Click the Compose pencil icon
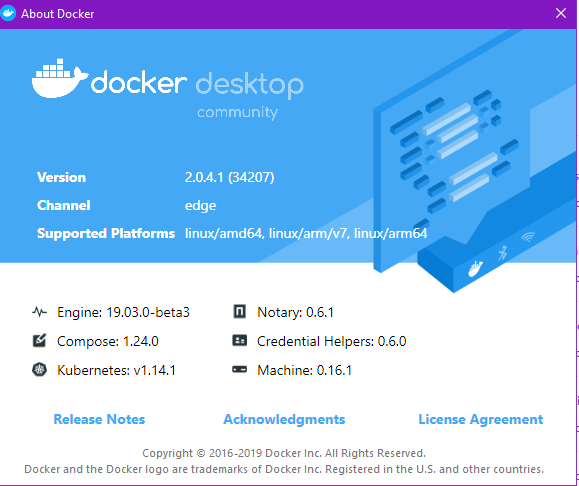This screenshot has height=486, width=579. pos(40,340)
